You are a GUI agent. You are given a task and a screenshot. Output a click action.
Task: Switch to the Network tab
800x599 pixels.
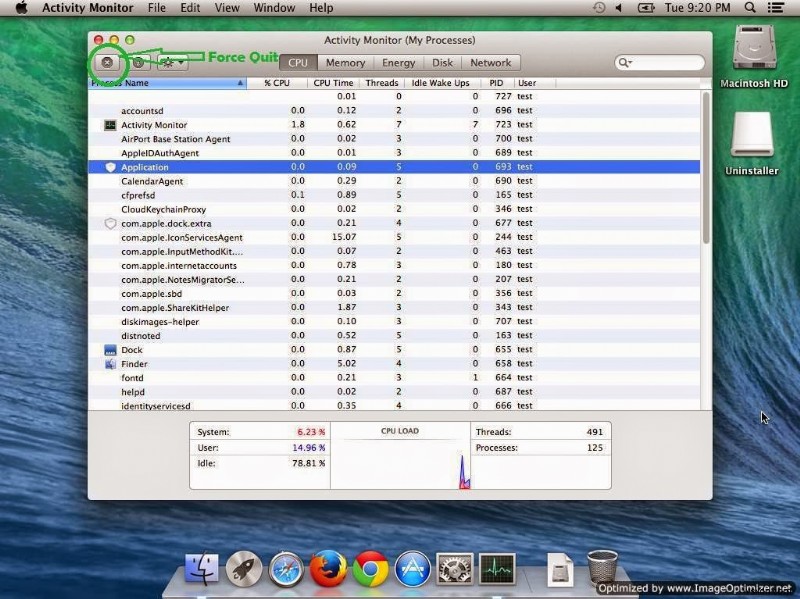[491, 61]
